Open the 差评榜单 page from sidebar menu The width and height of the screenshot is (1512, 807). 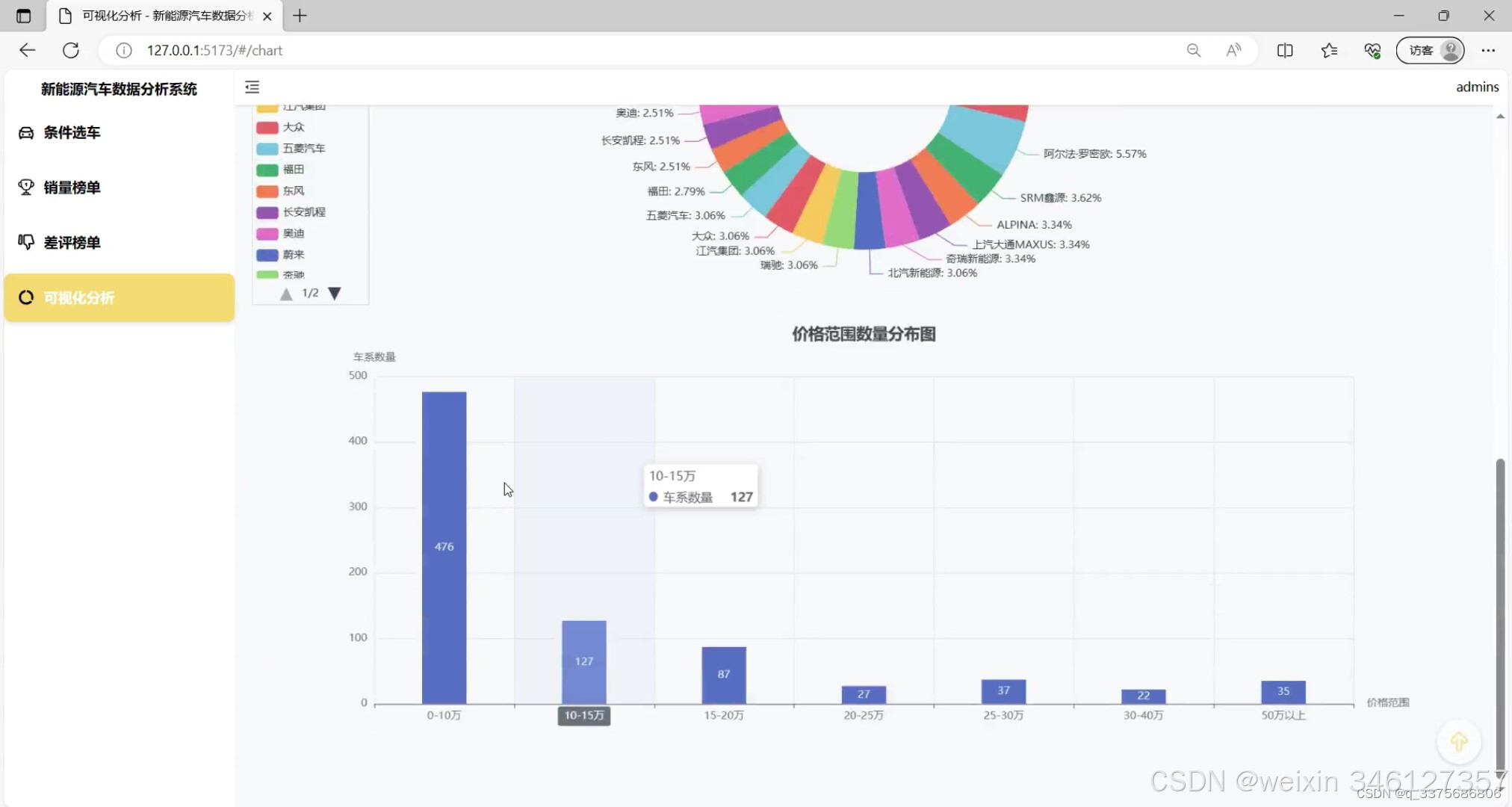point(72,241)
